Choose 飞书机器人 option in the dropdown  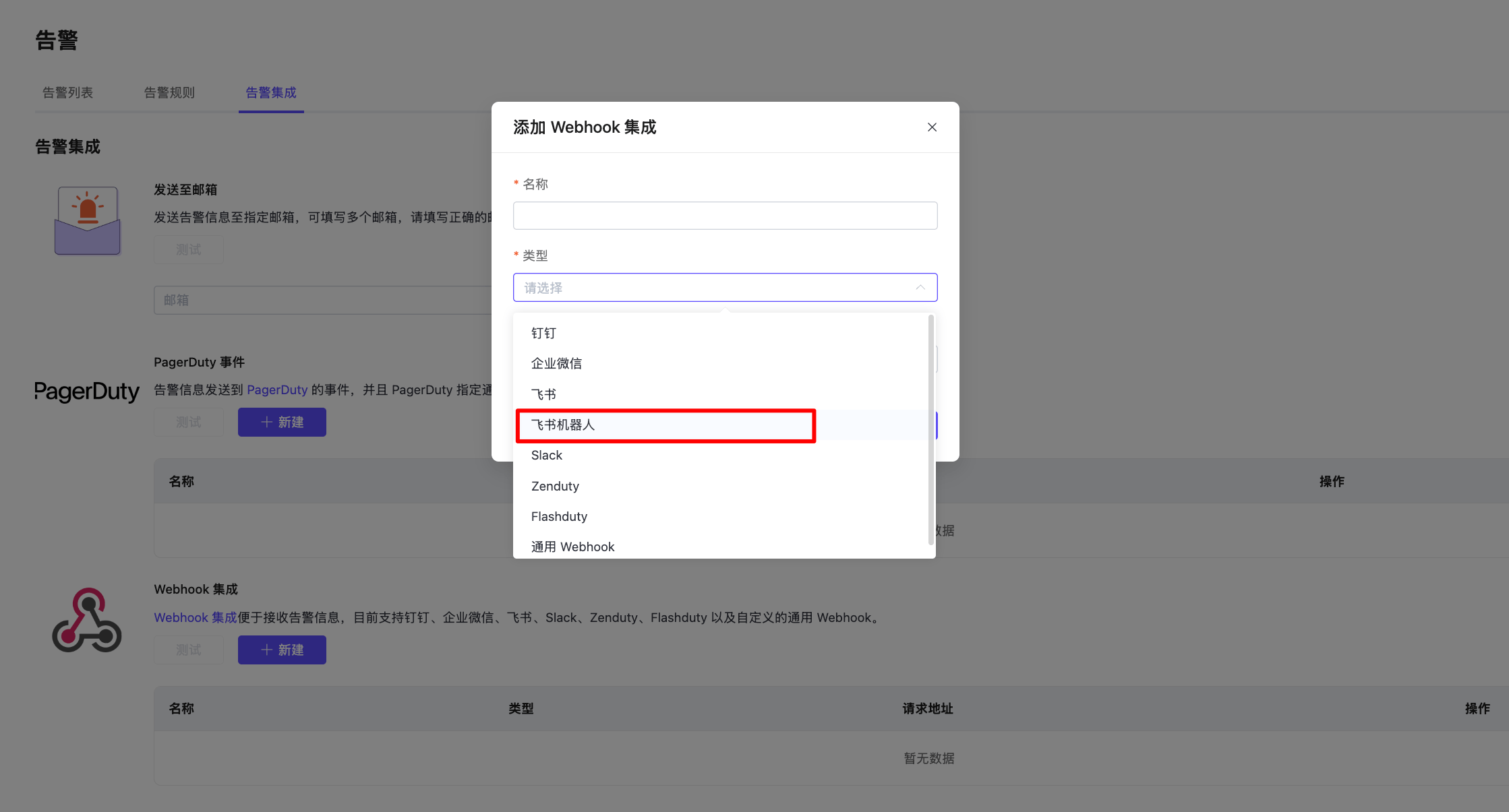[x=720, y=425]
